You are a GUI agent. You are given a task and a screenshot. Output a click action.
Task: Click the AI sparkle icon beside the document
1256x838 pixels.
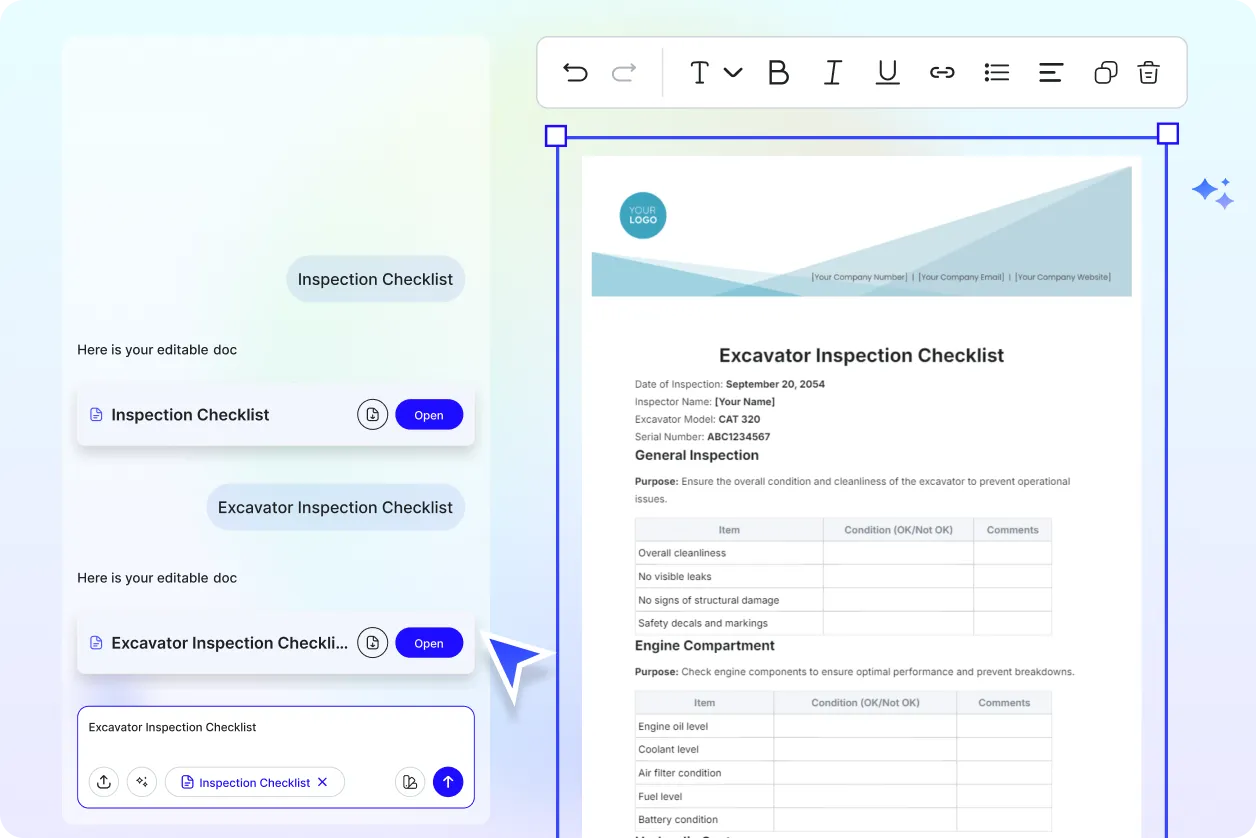pos(1213,192)
